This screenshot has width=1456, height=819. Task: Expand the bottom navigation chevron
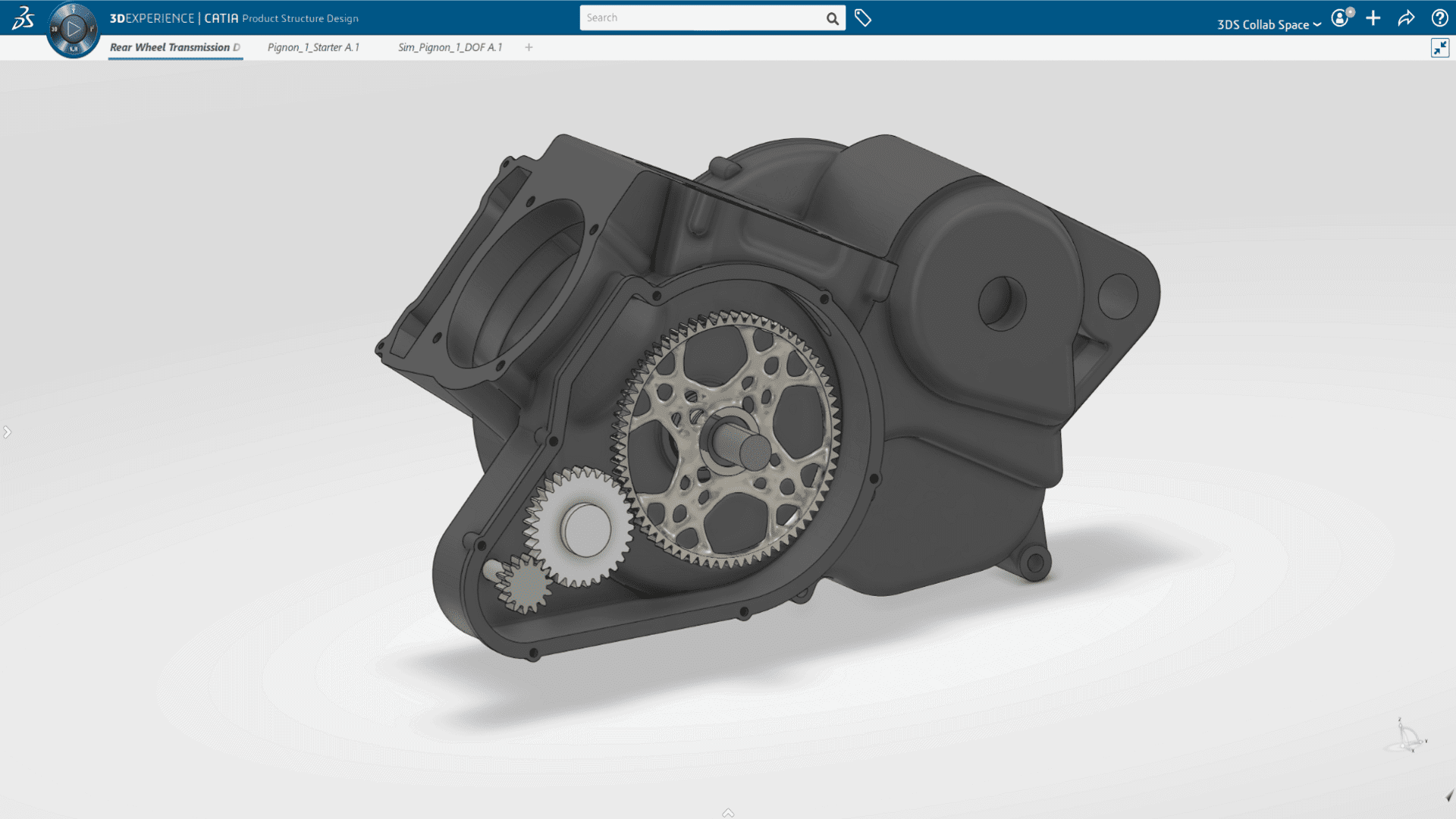(x=727, y=813)
